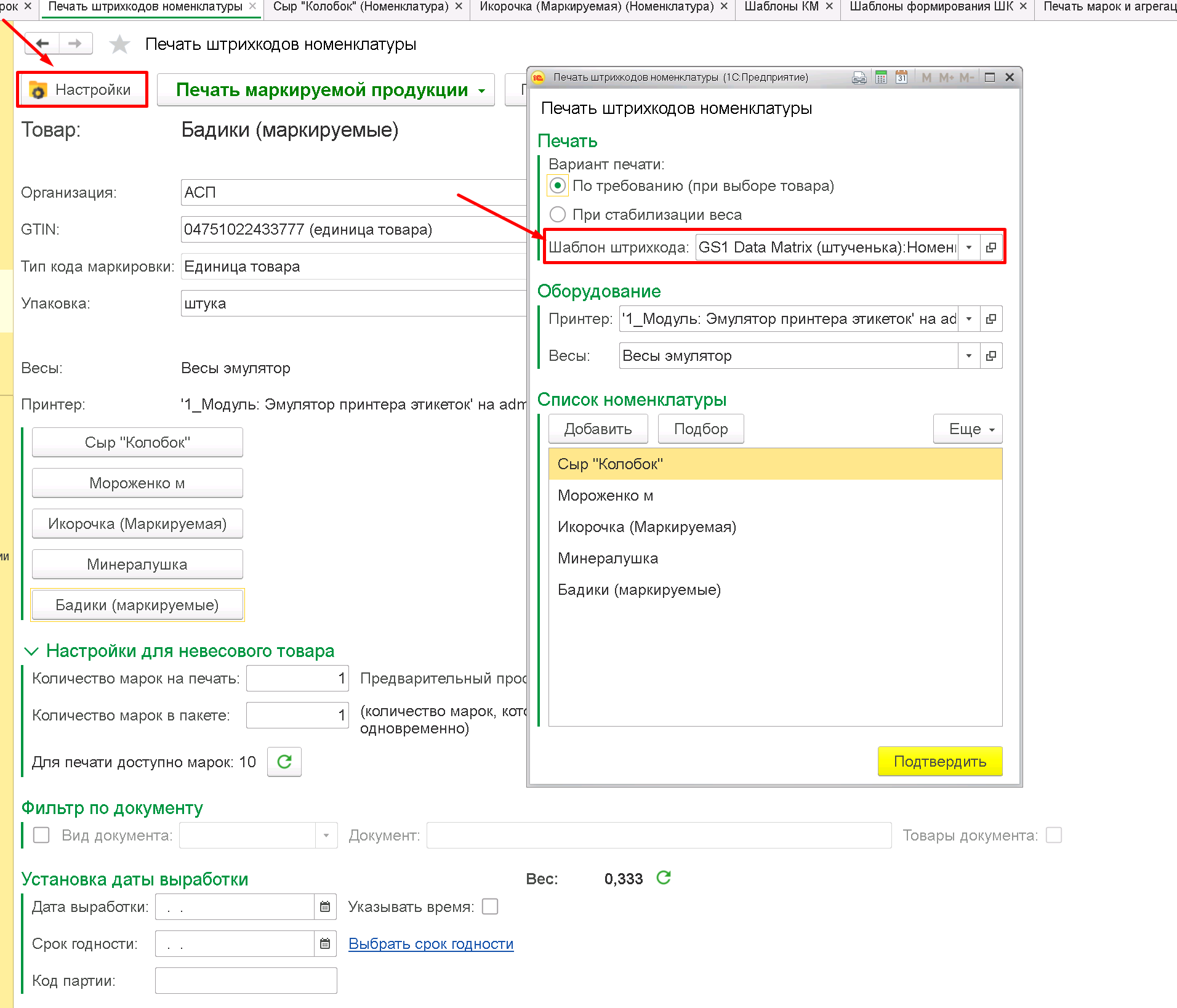
Task: Refresh available marks count
Action: (284, 762)
